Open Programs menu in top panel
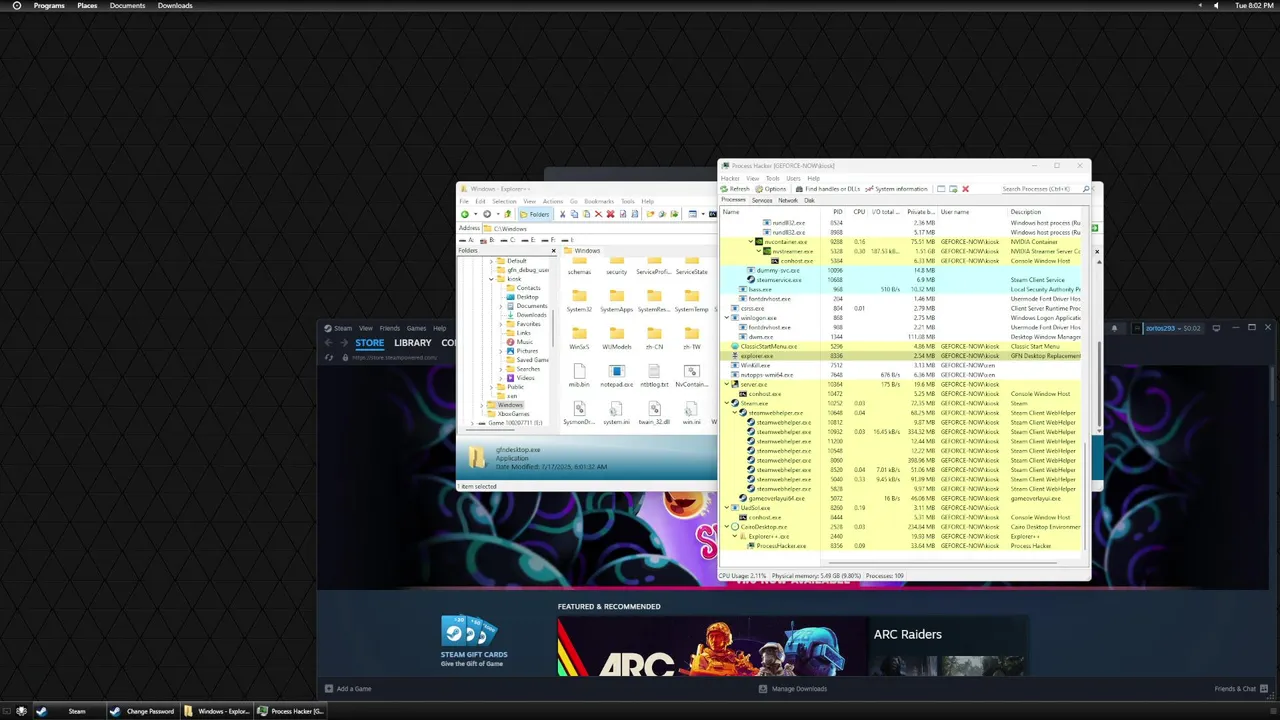The width and height of the screenshot is (1280, 720). click(49, 6)
